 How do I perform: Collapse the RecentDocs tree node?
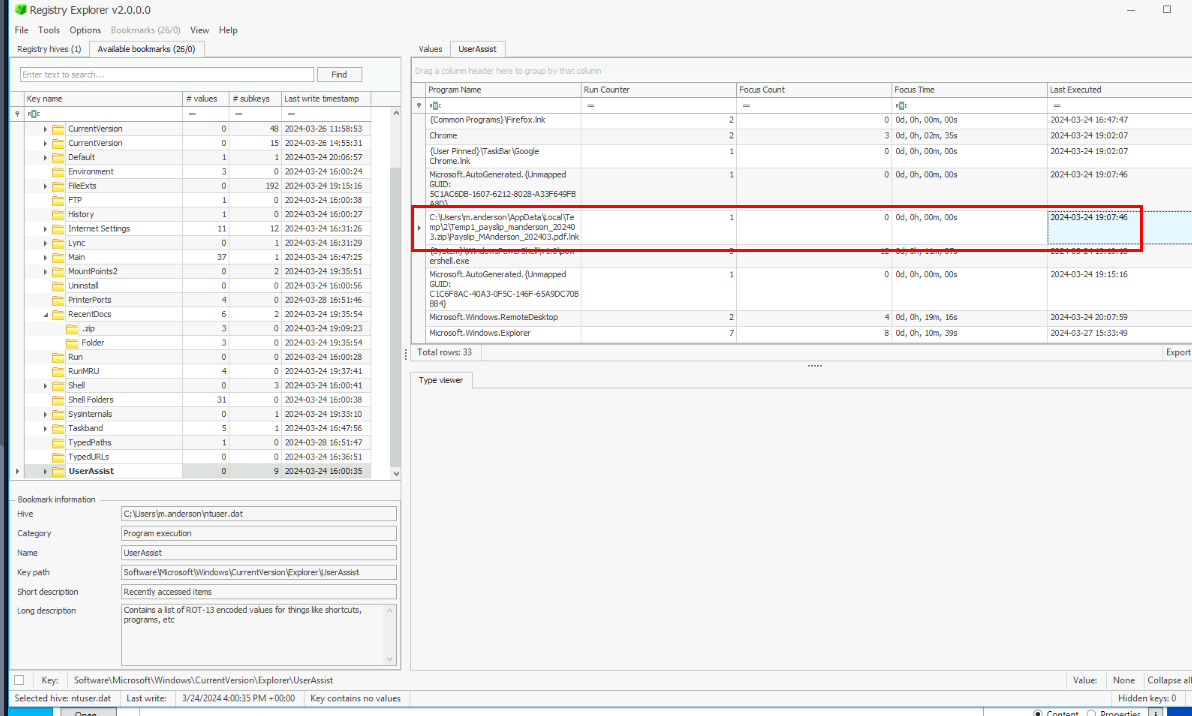point(45,314)
